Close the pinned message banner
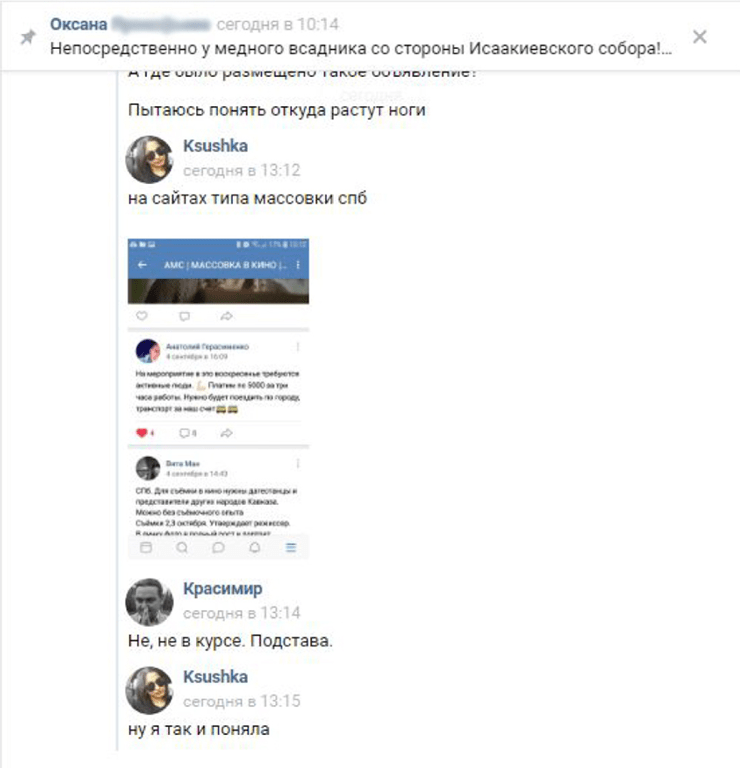 click(700, 37)
